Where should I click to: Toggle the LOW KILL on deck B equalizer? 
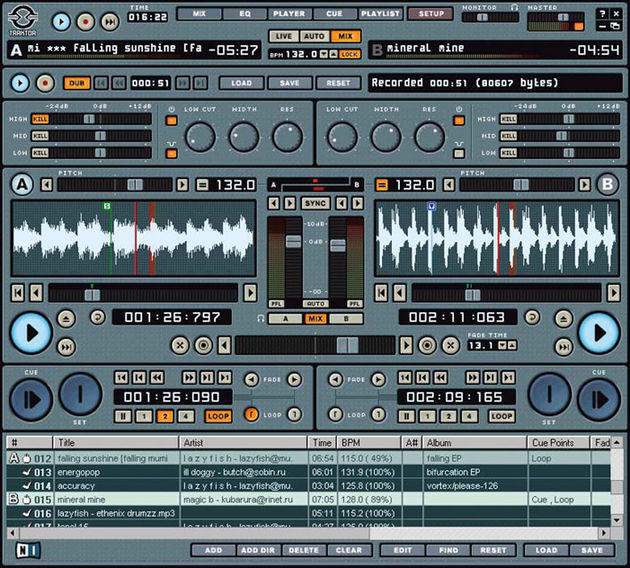(509, 153)
